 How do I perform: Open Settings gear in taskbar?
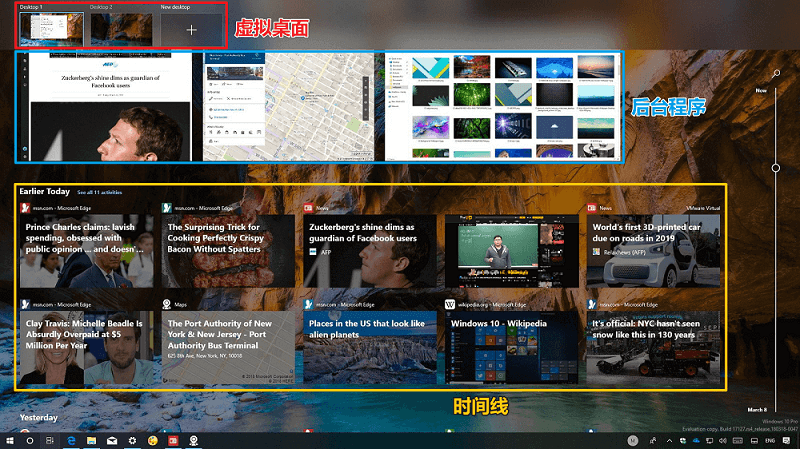tap(132, 440)
